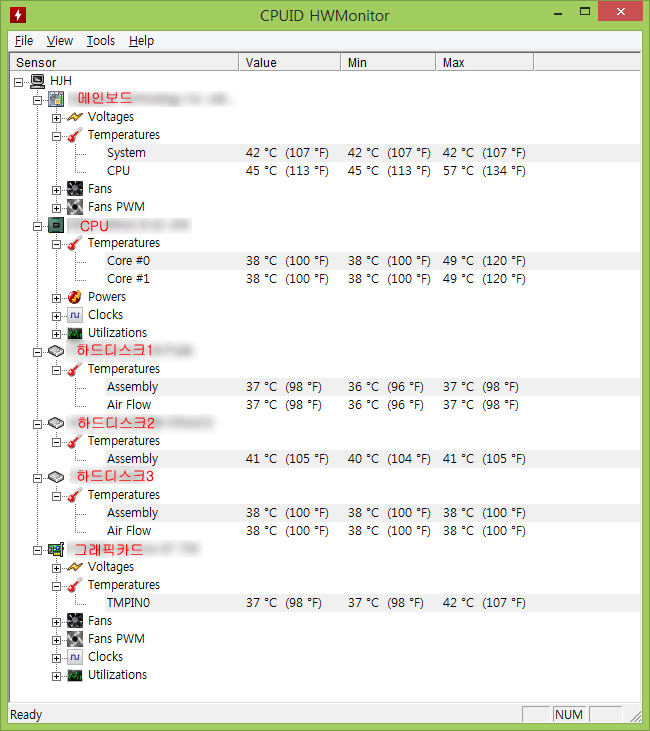Collapse the 하드디스크1 node
Screen dimensions: 650x731
click(37, 352)
